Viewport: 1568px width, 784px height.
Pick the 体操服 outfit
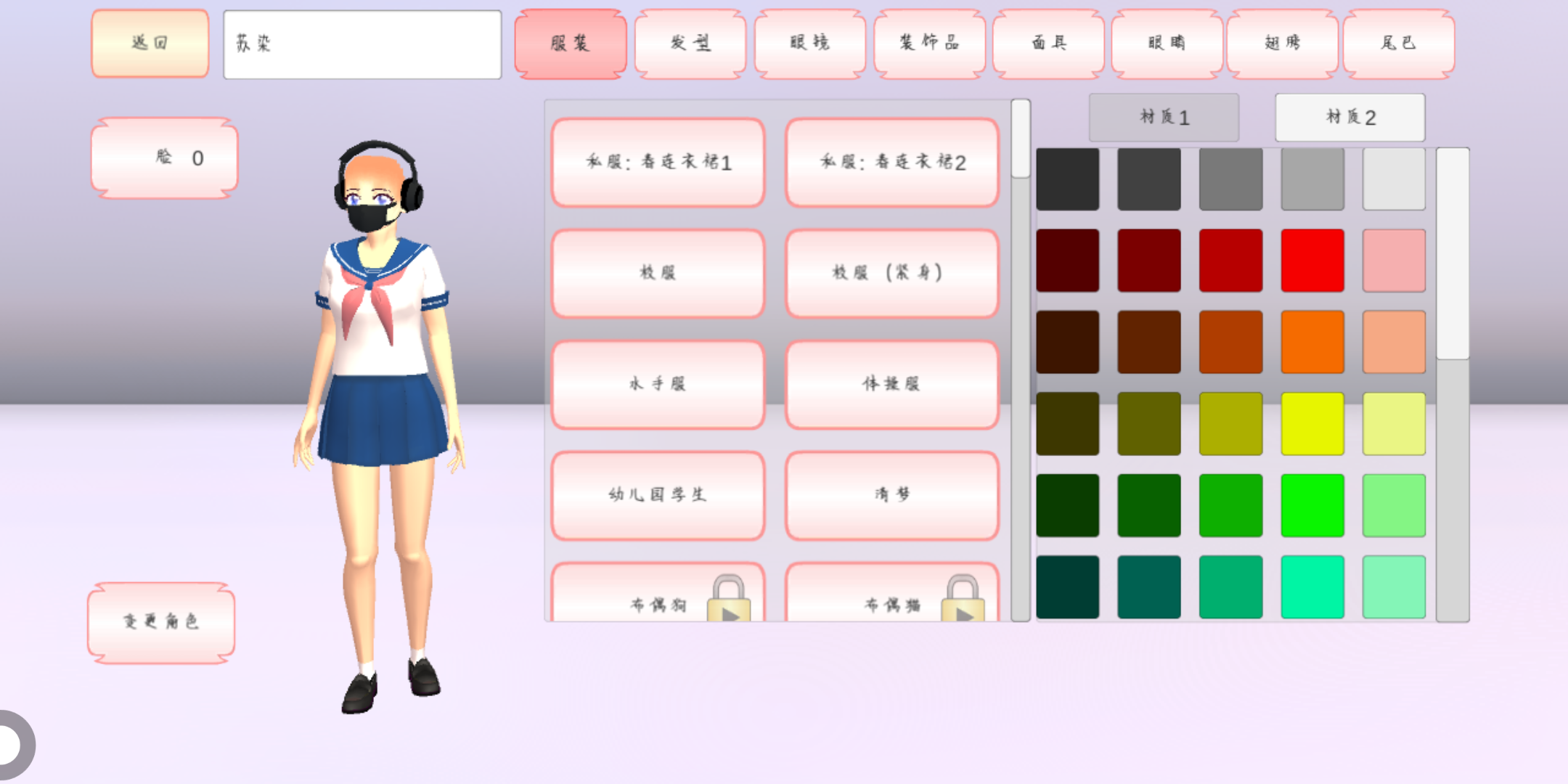[x=891, y=385]
